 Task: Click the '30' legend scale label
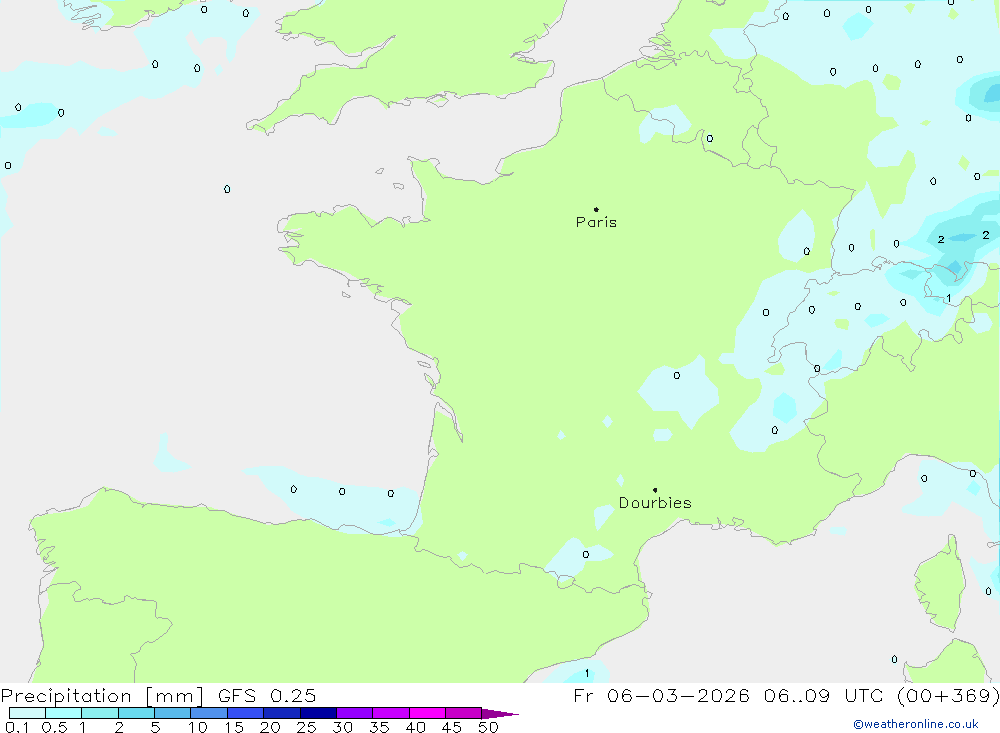click(343, 727)
